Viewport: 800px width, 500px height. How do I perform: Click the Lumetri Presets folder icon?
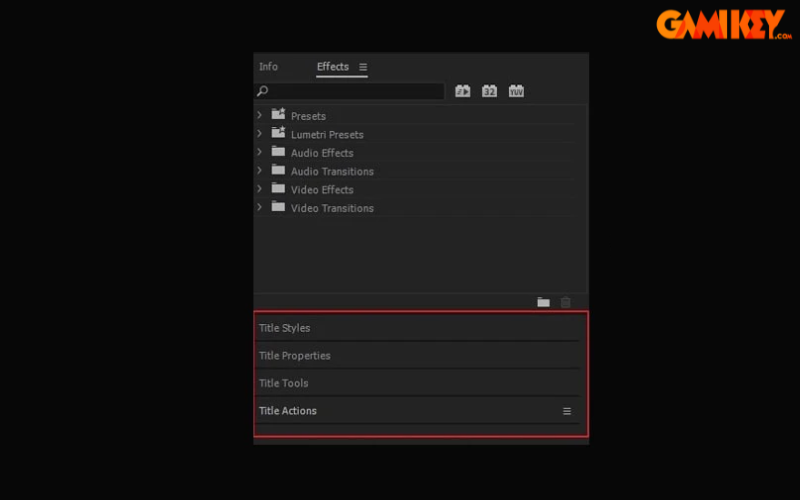click(278, 132)
